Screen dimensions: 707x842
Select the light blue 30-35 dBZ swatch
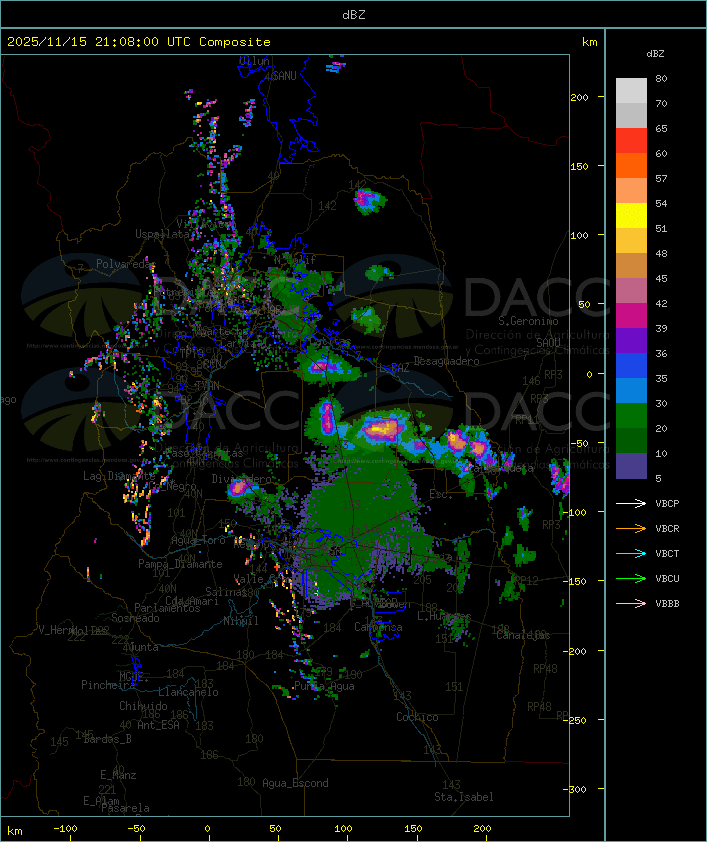point(631,390)
